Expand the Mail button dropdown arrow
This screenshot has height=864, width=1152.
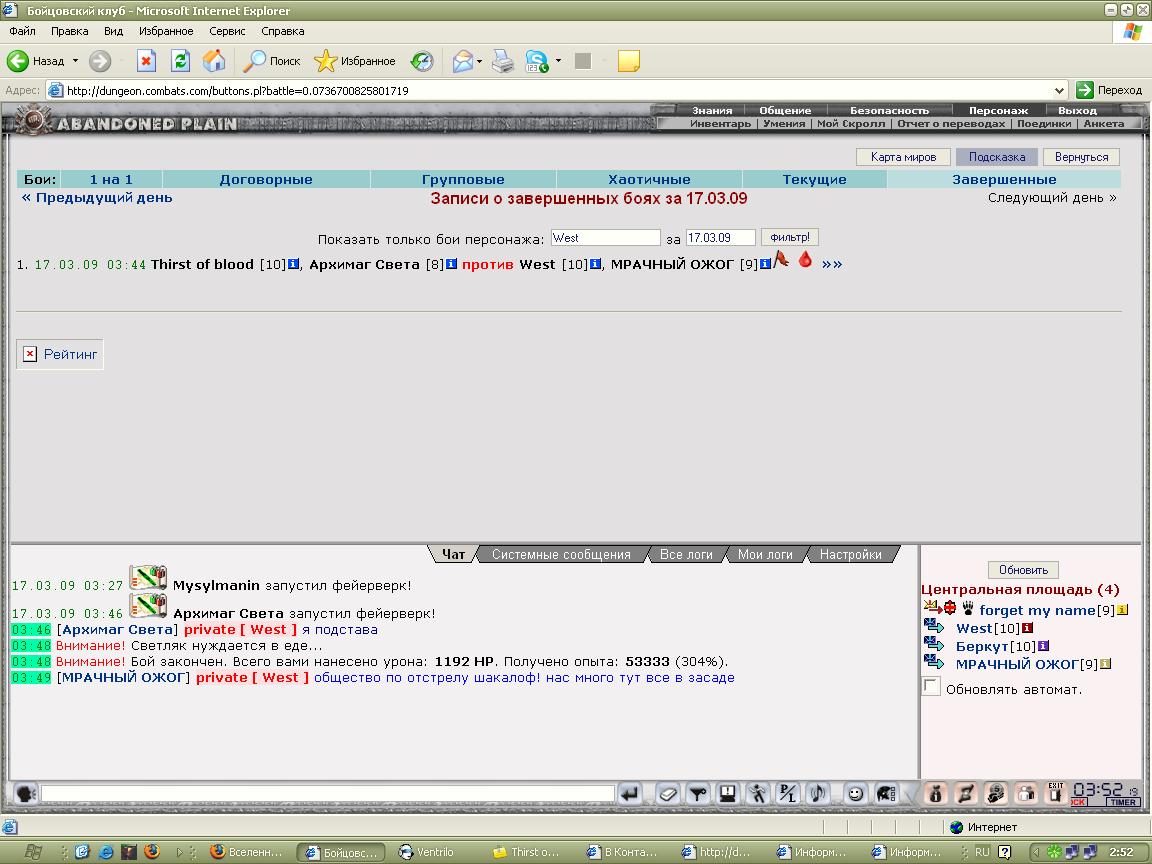(x=479, y=61)
